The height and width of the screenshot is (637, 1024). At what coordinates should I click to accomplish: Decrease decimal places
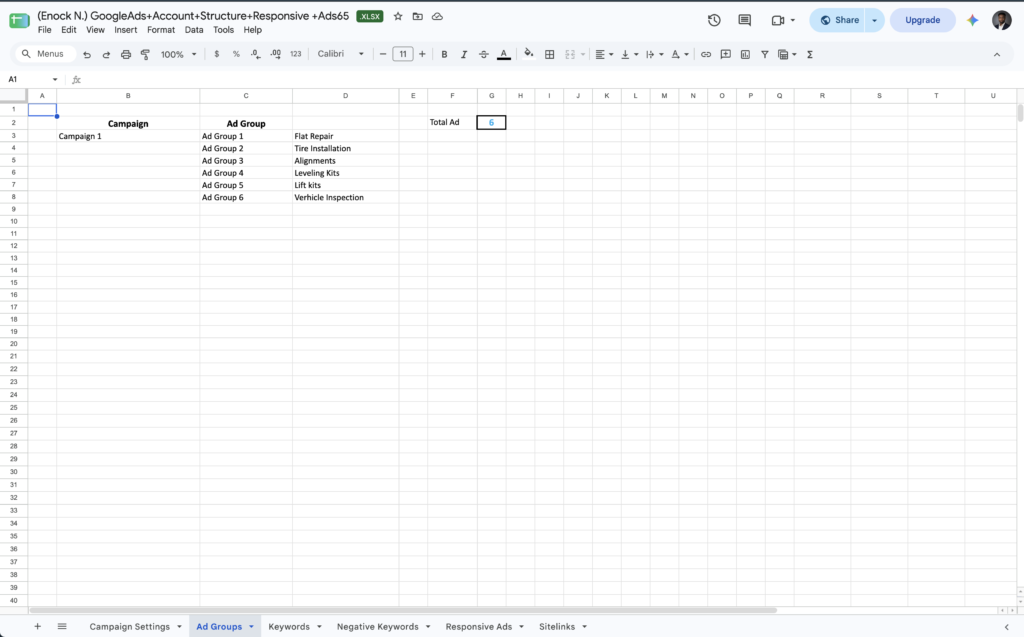[x=255, y=54]
